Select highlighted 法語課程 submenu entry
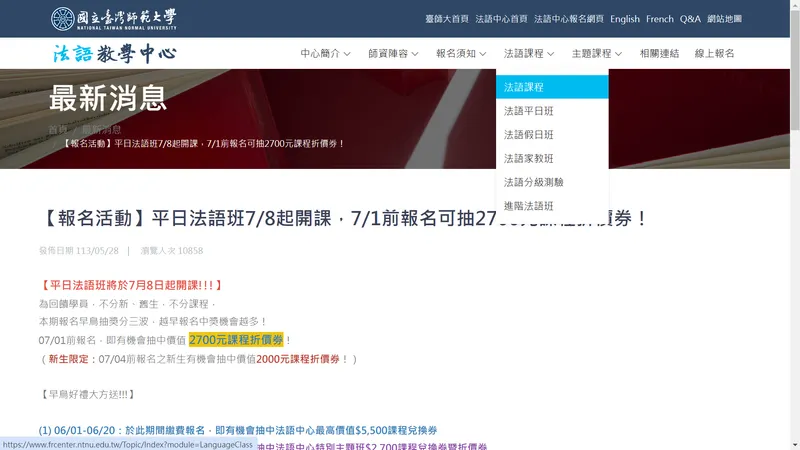The height and width of the screenshot is (450, 800). [x=552, y=87]
